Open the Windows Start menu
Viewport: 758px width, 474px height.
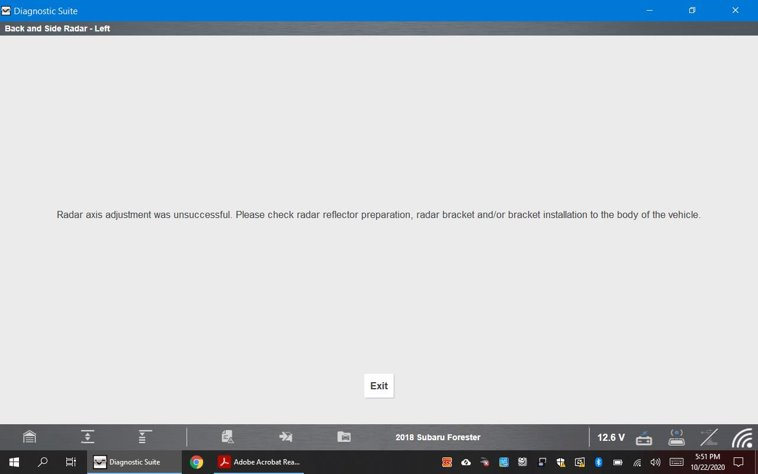[14, 462]
